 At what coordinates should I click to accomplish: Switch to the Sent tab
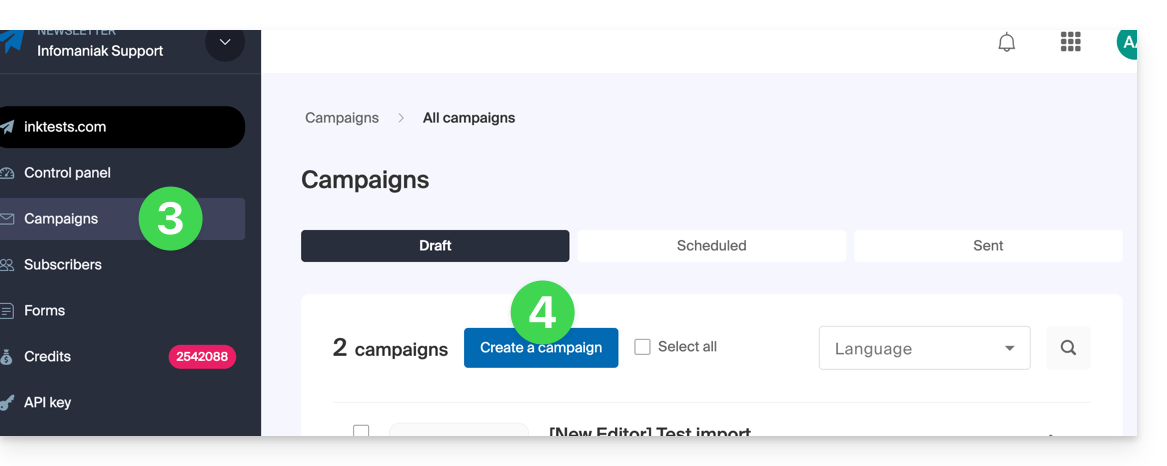[988, 246]
